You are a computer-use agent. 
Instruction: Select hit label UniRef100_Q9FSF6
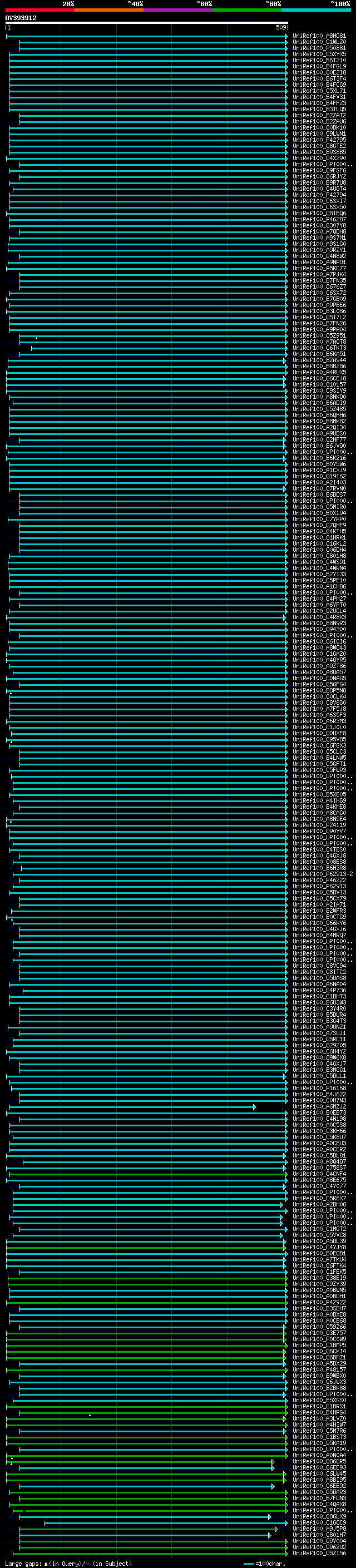[319, 170]
